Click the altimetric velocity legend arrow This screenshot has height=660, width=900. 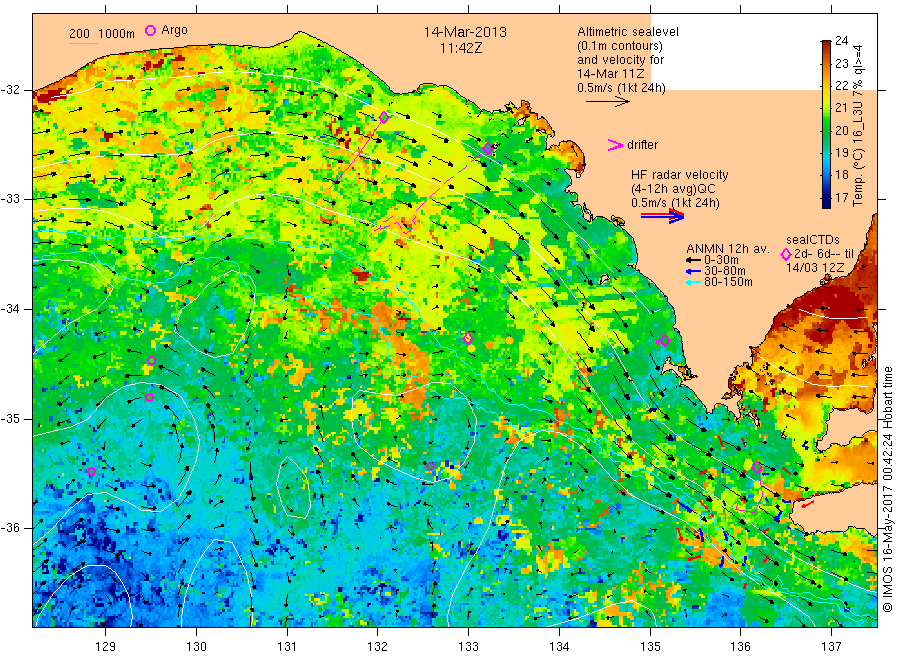(x=608, y=102)
